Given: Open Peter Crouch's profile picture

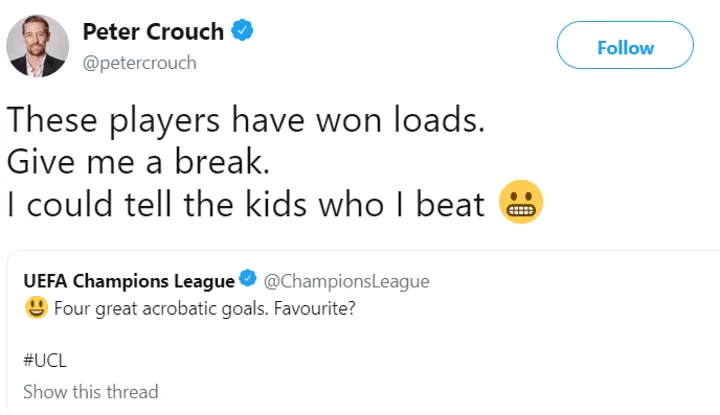Looking at the screenshot, I should [x=38, y=45].
